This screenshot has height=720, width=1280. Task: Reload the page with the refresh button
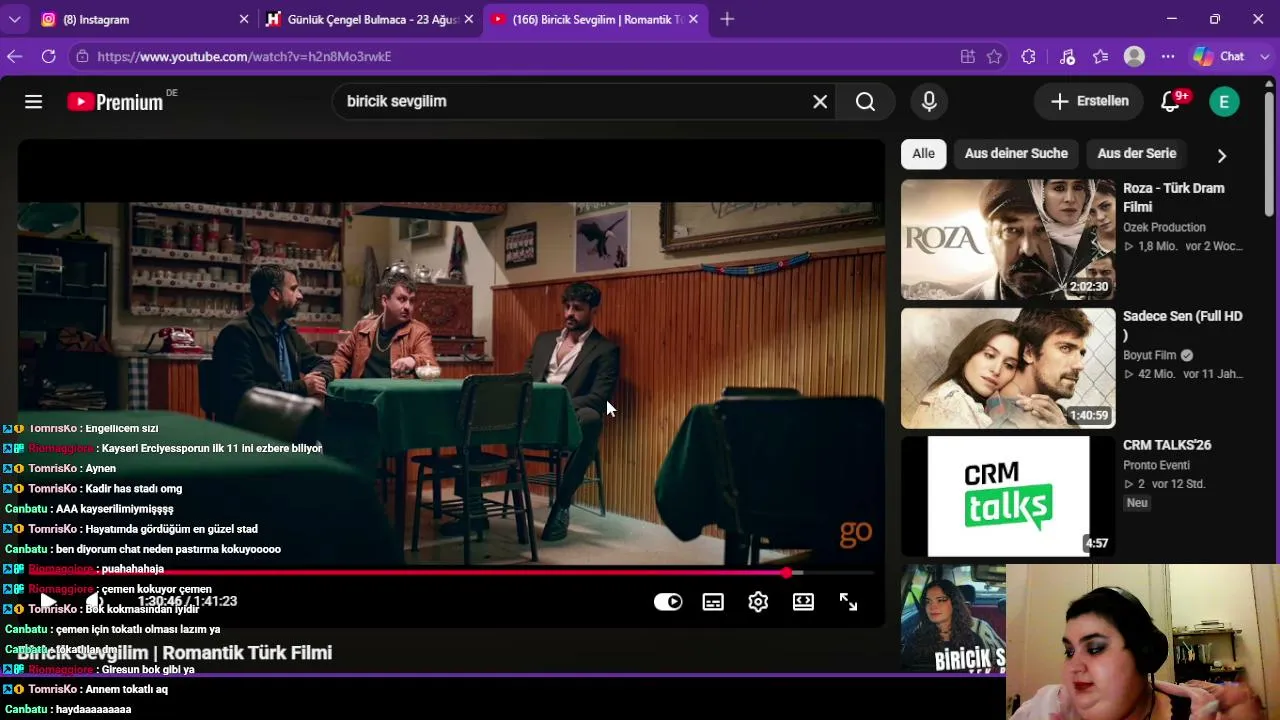click(48, 57)
